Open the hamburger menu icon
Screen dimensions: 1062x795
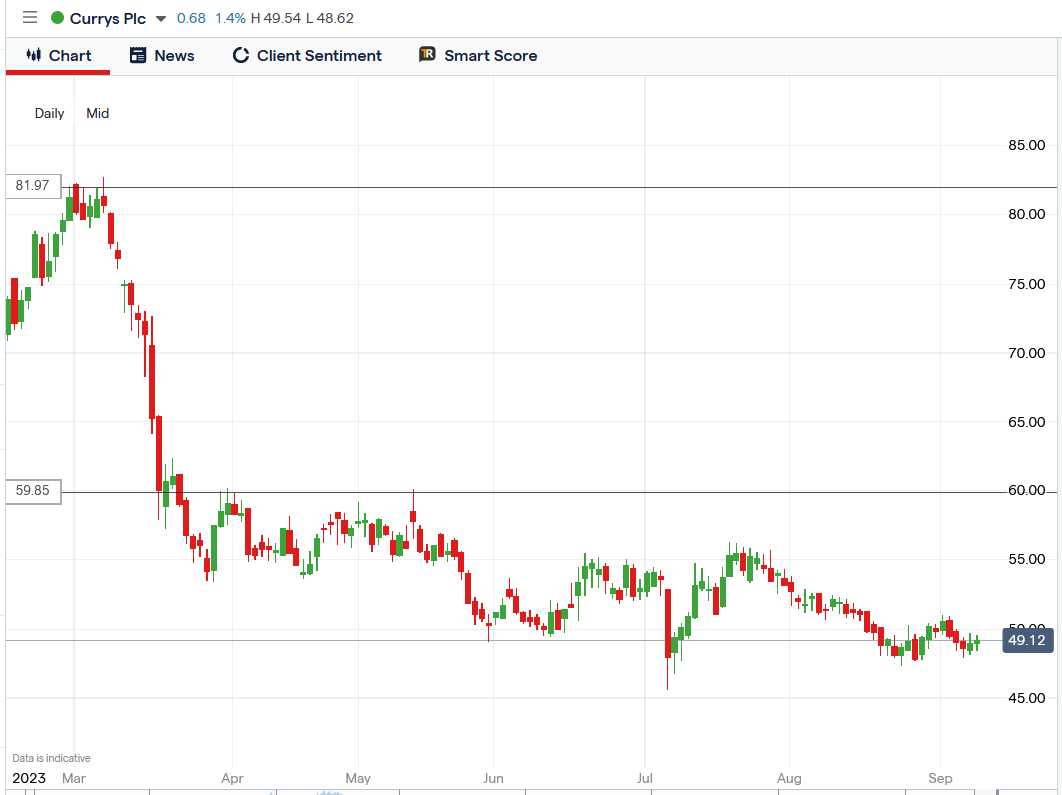[30, 17]
